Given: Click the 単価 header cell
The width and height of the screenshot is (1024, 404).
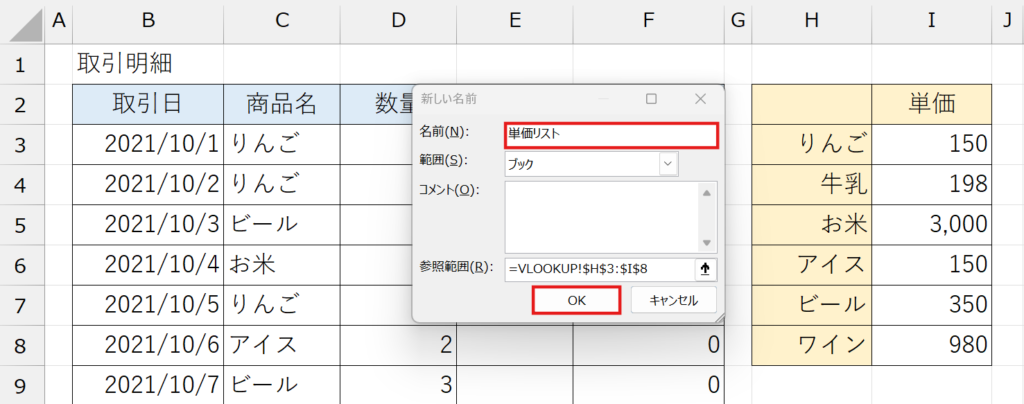Looking at the screenshot, I should pos(931,104).
